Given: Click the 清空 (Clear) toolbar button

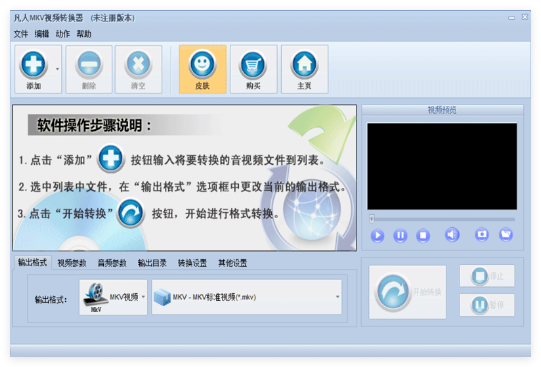Looking at the screenshot, I should point(138,69).
